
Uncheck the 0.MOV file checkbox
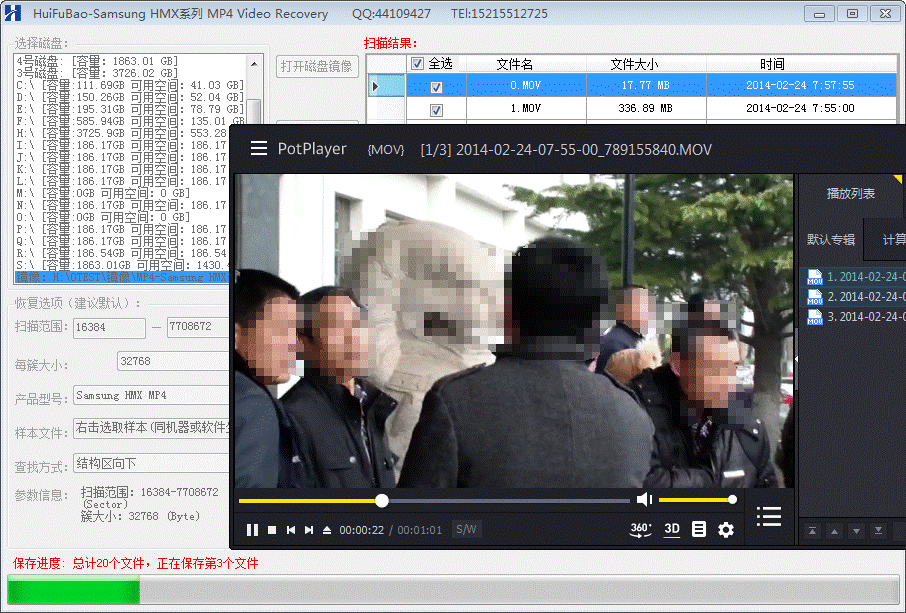point(436,87)
